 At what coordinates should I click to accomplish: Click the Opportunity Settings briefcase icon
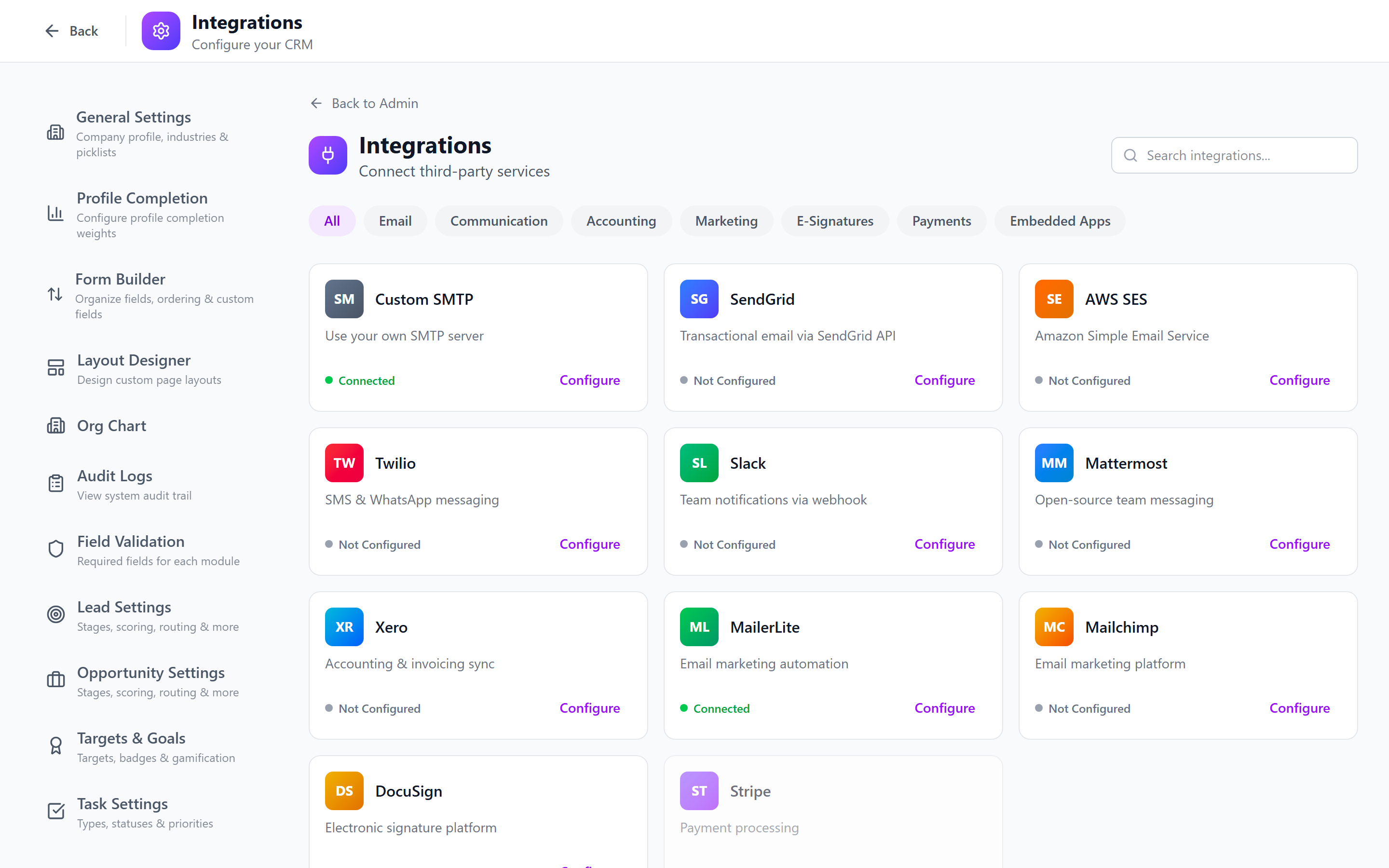[55, 680]
